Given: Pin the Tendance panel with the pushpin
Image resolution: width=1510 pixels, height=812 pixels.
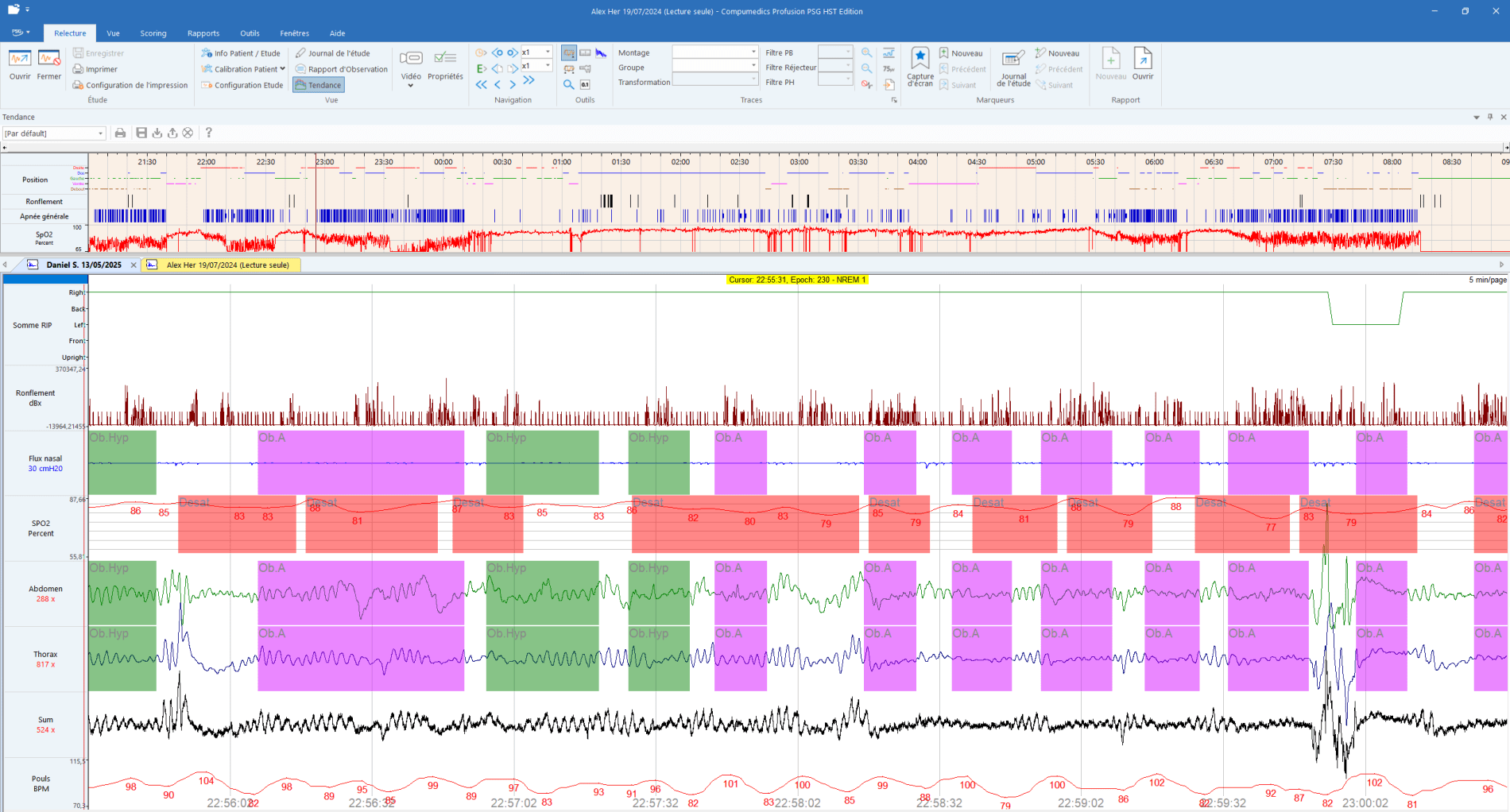Looking at the screenshot, I should pos(1490,117).
